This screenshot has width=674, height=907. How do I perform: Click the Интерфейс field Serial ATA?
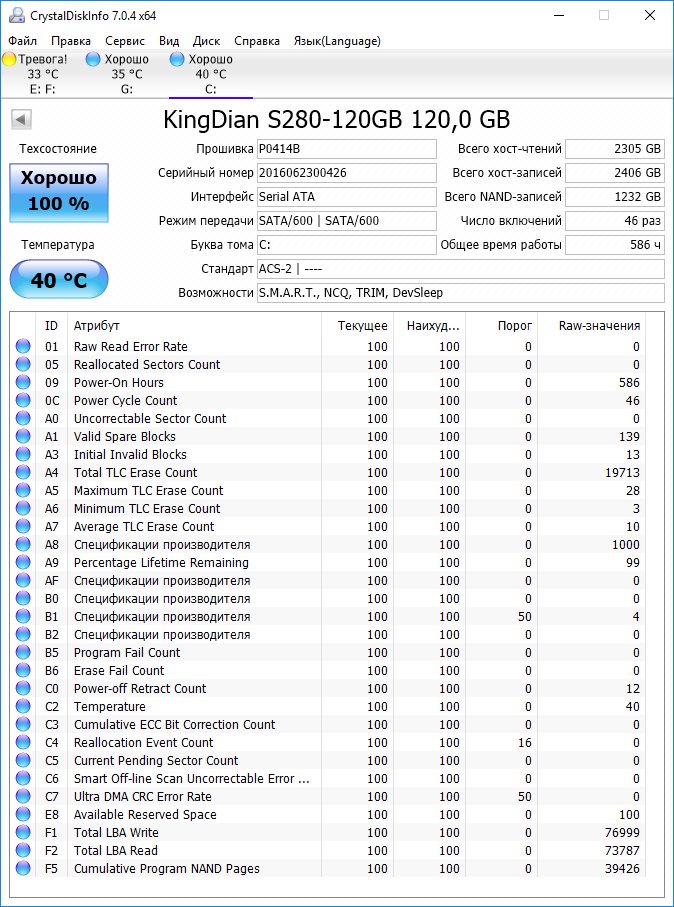tap(347, 197)
